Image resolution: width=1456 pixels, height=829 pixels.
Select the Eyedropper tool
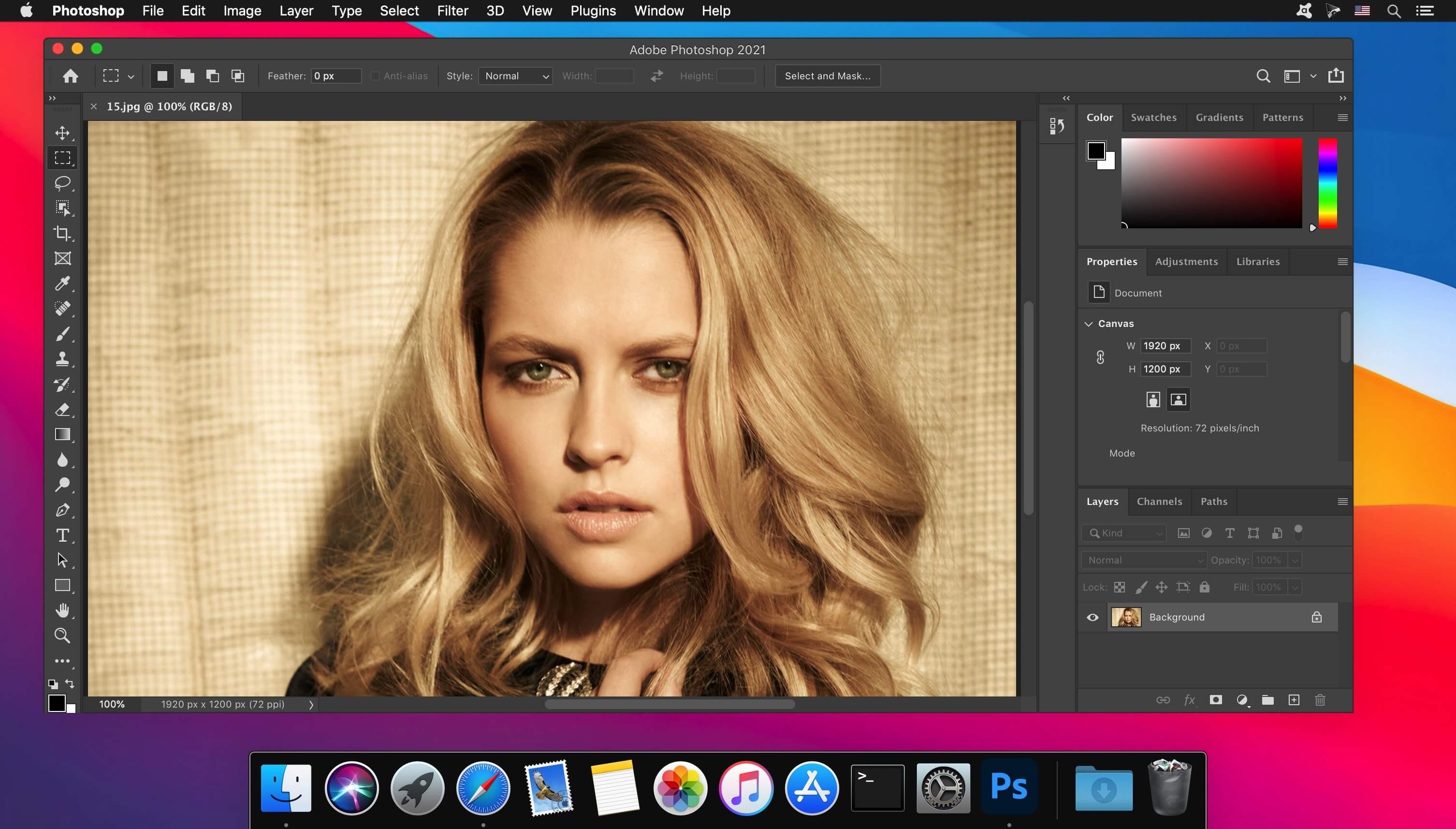pos(63,283)
